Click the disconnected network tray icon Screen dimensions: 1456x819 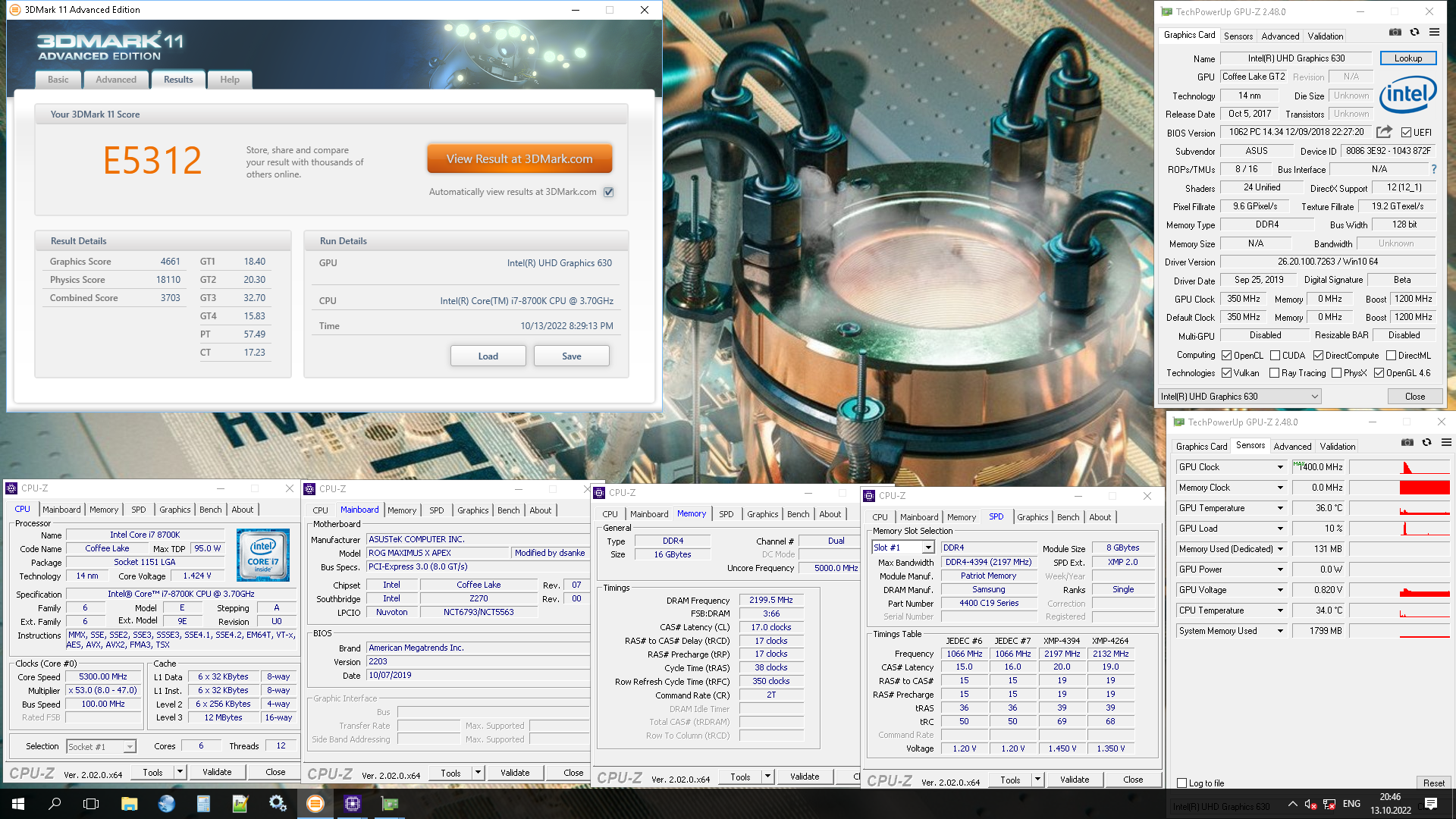point(1329,804)
